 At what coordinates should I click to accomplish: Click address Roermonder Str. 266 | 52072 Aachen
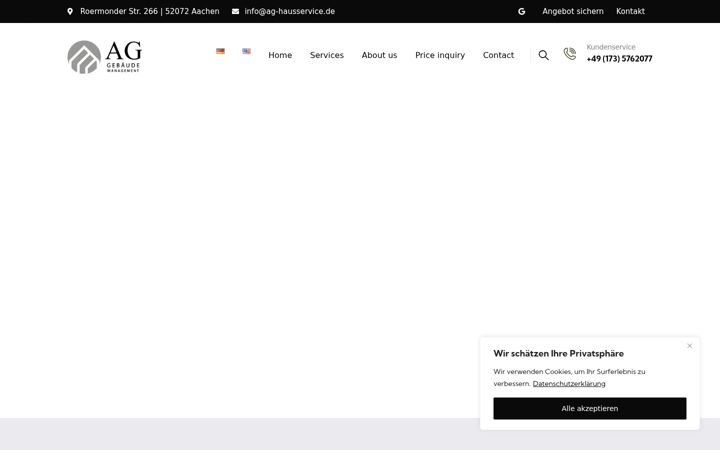[150, 11]
